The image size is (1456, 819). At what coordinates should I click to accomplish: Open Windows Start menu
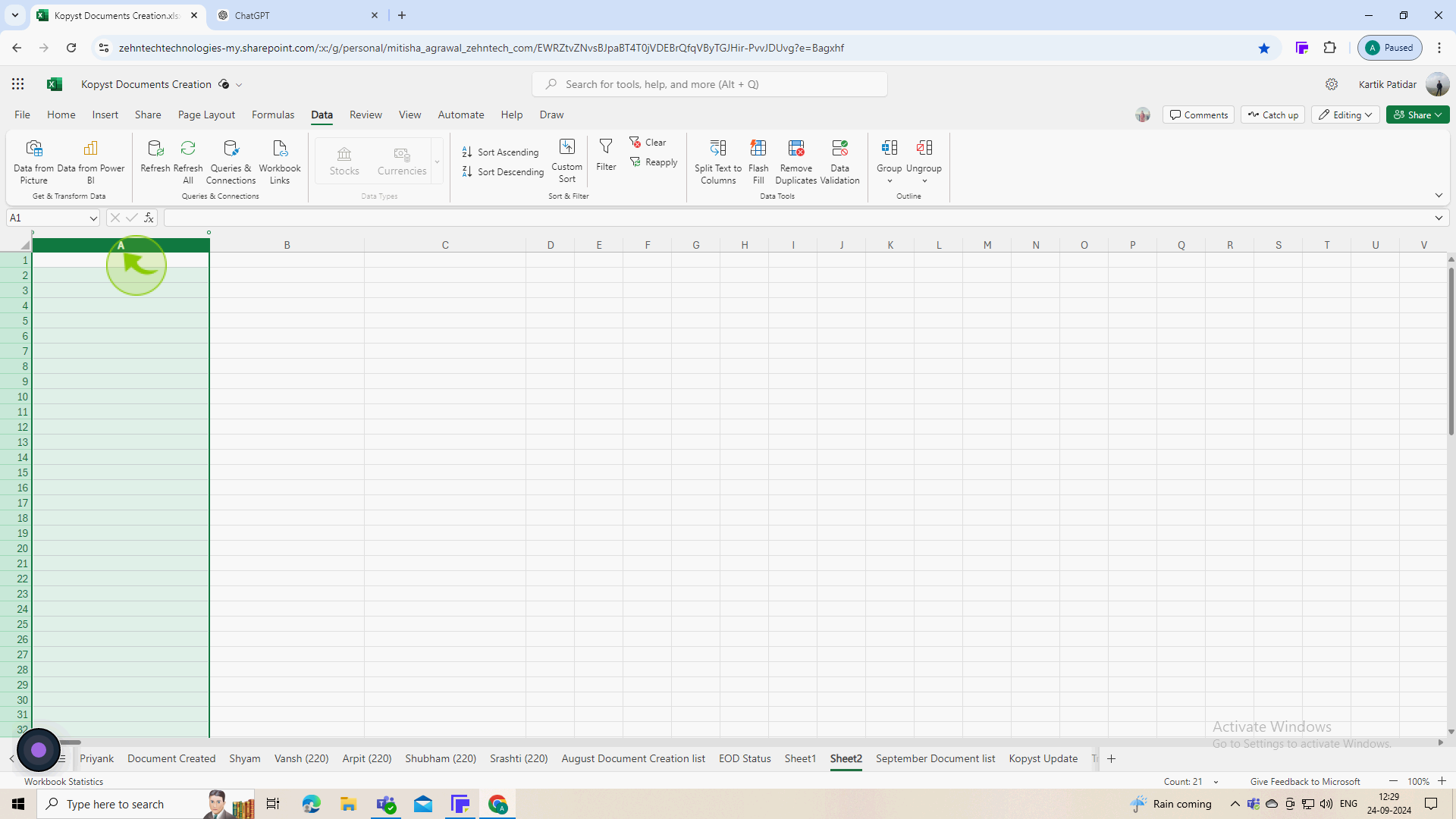[x=18, y=804]
